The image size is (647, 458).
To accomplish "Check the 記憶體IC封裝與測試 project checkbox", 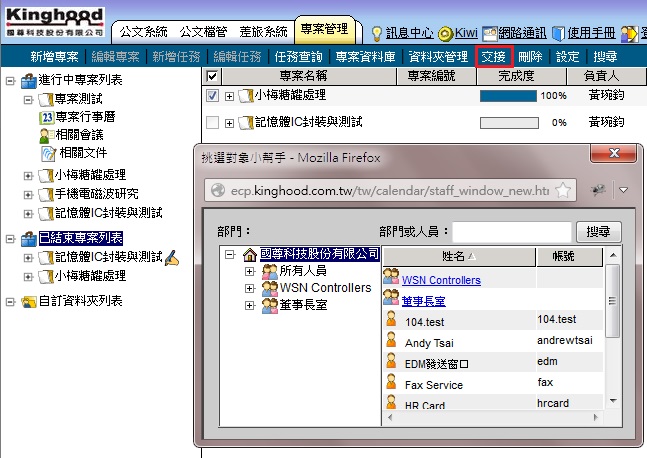I will [212, 122].
